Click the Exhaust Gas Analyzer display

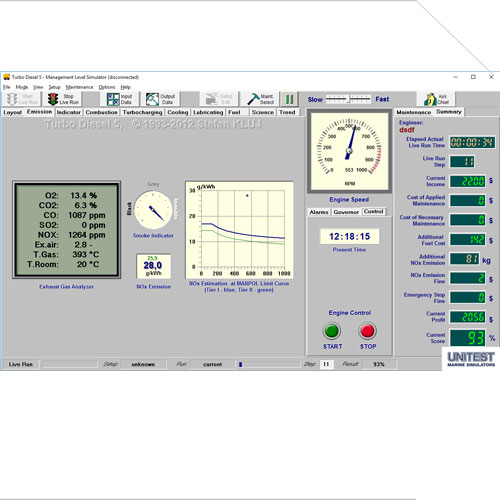point(67,230)
